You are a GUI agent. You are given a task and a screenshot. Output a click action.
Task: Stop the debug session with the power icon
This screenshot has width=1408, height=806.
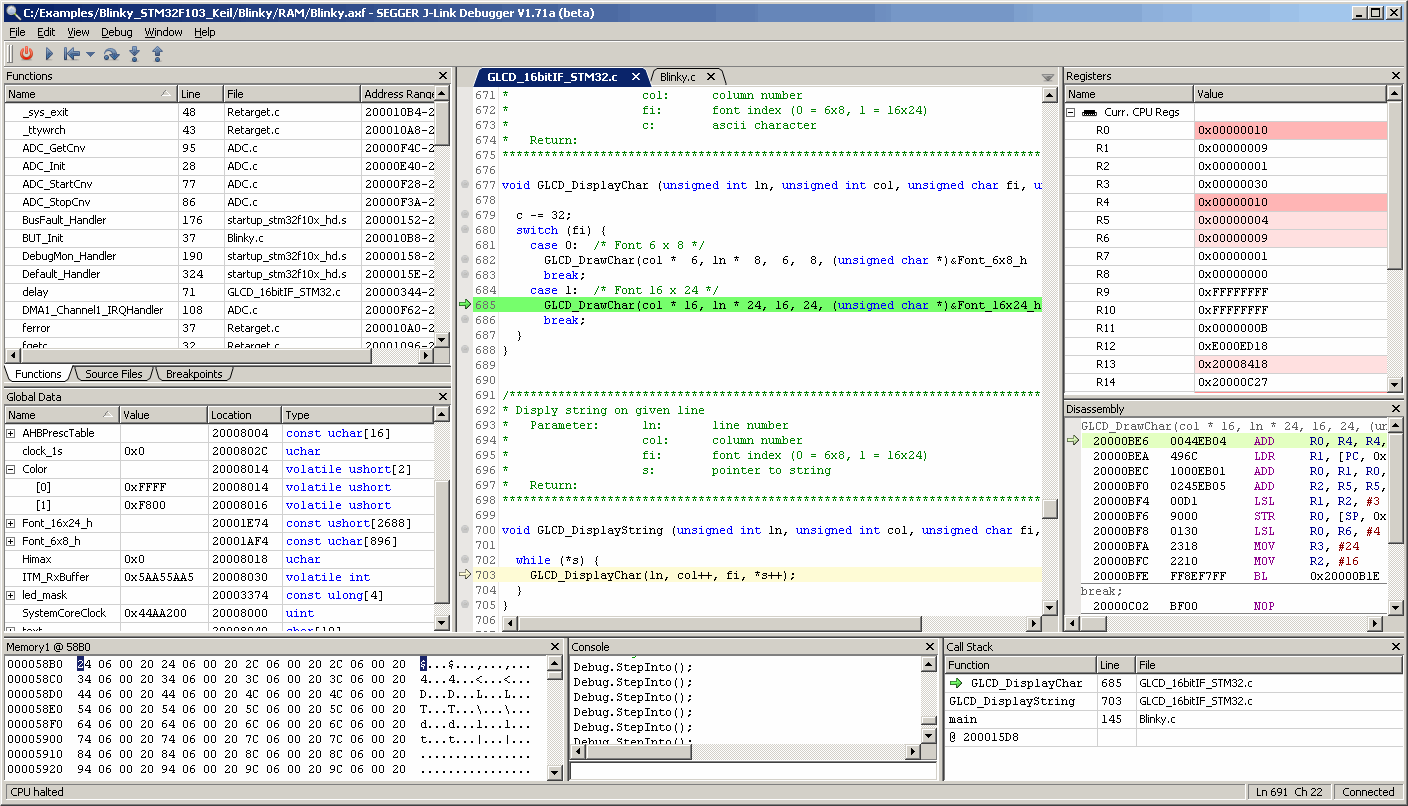27,54
